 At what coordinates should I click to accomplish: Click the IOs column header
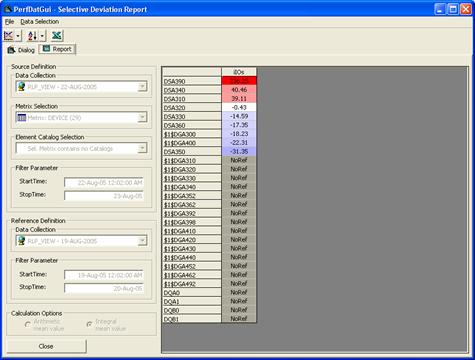[239, 72]
